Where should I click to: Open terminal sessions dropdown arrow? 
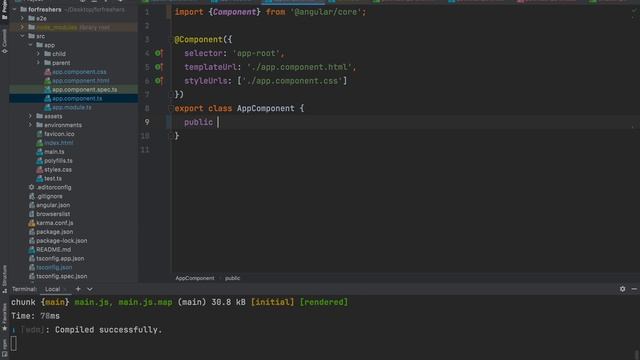coord(89,289)
